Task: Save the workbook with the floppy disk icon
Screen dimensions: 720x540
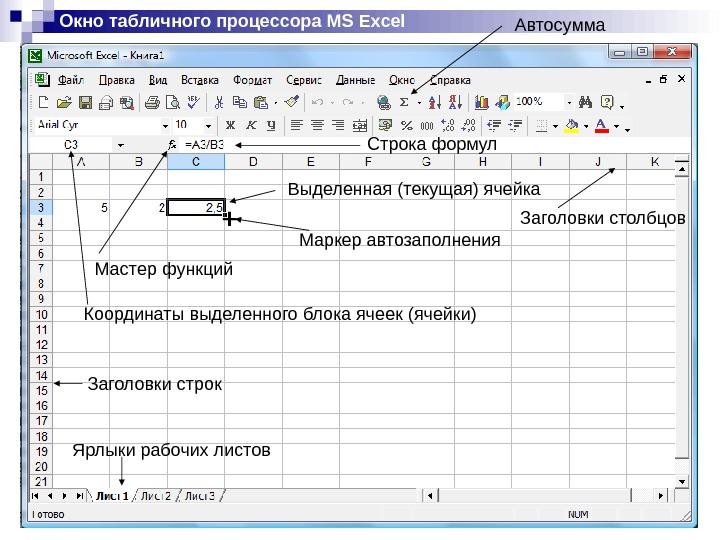Action: click(x=85, y=102)
